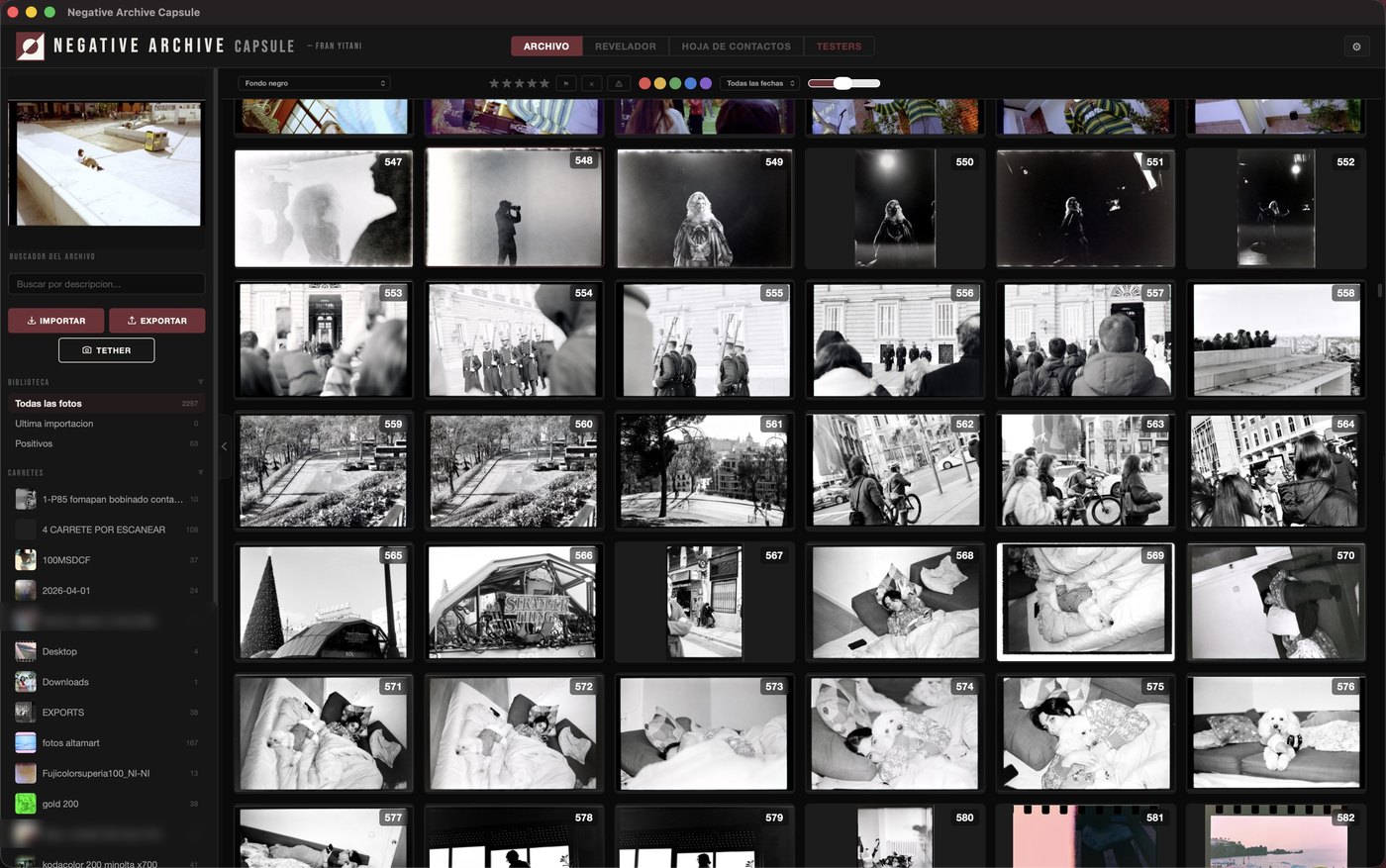This screenshot has height=868, width=1386.
Task: Filter by the green color label
Action: click(x=675, y=83)
